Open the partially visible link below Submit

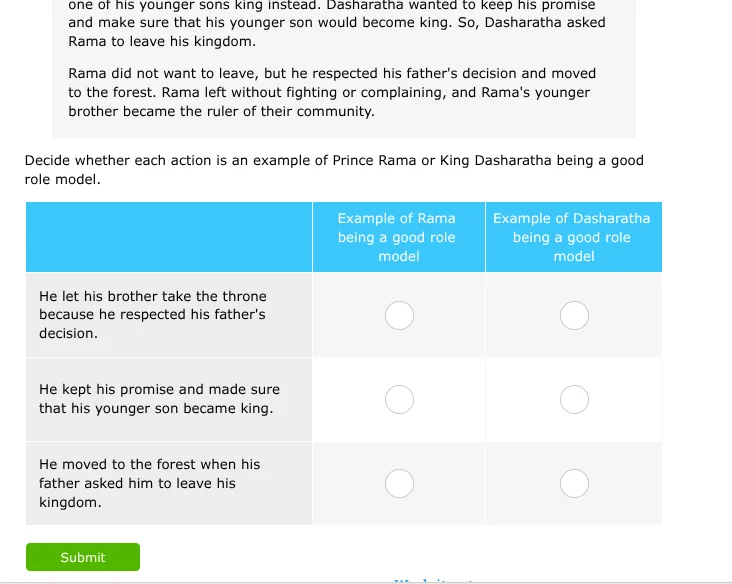pos(433,580)
